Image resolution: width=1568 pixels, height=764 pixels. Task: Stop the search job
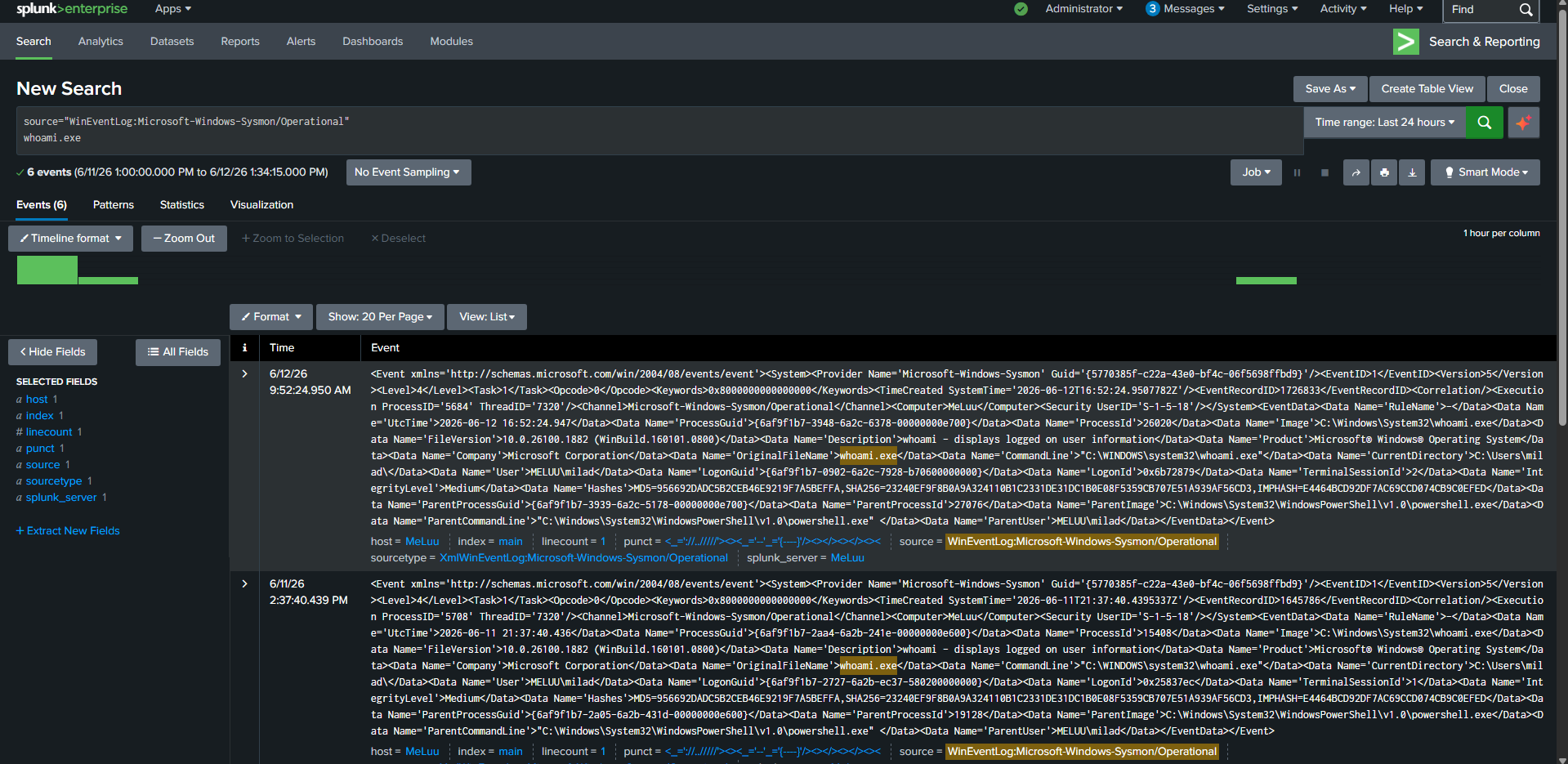point(1325,172)
